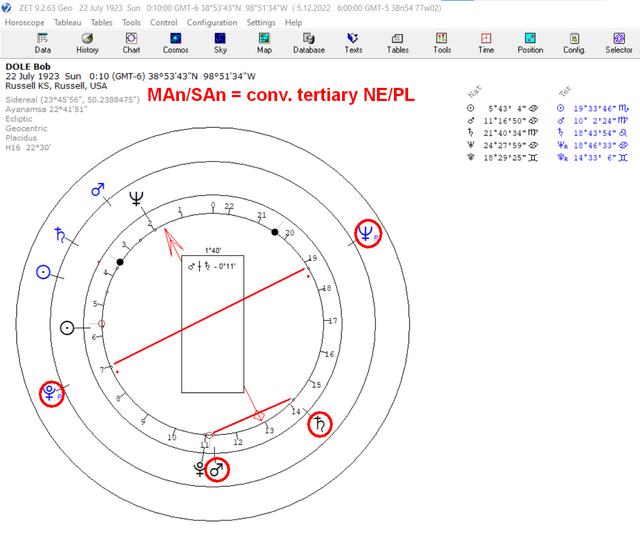Click the natal Sun position 5°43' 4" row

502,109
